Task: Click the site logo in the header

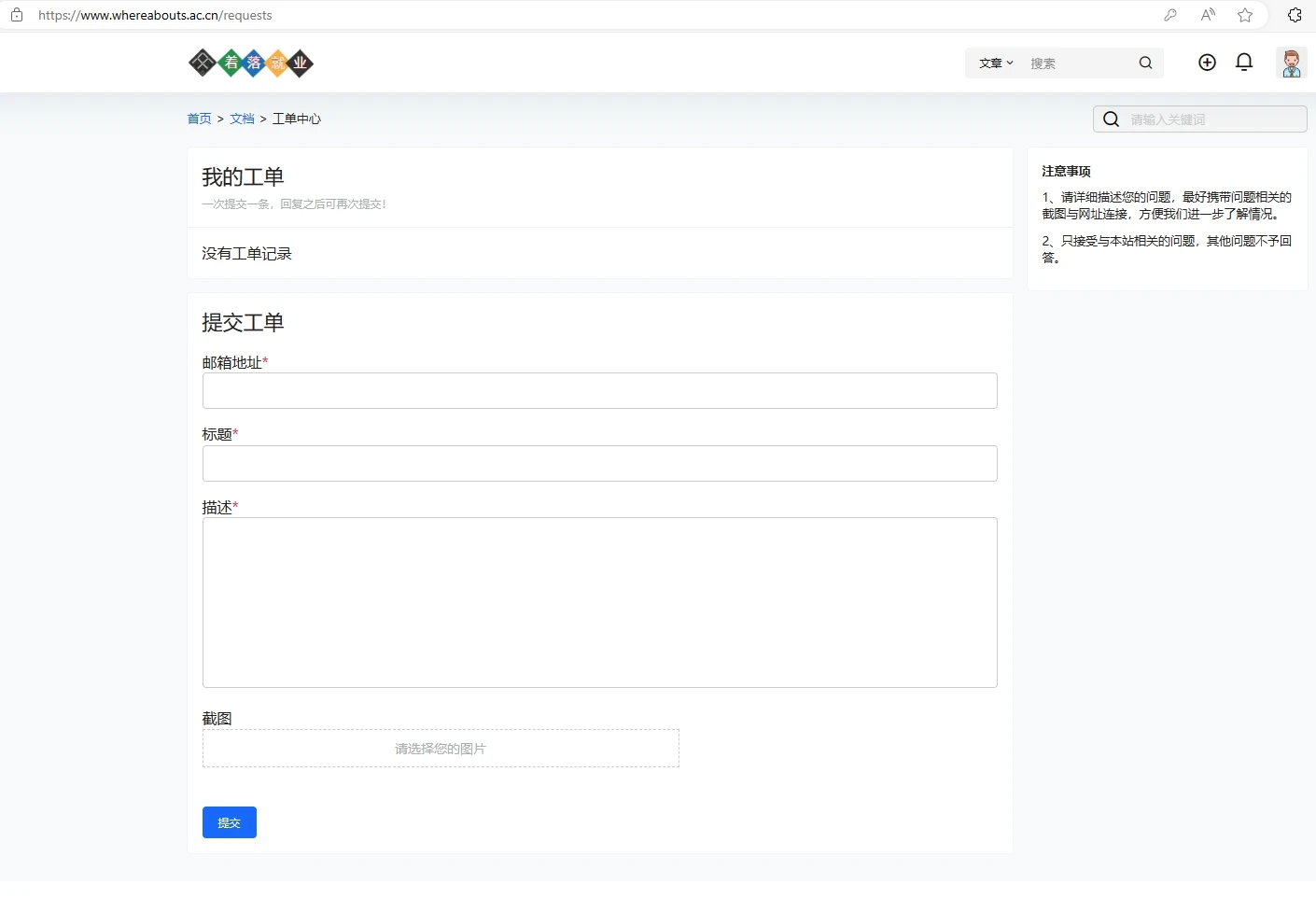Action: [x=251, y=63]
